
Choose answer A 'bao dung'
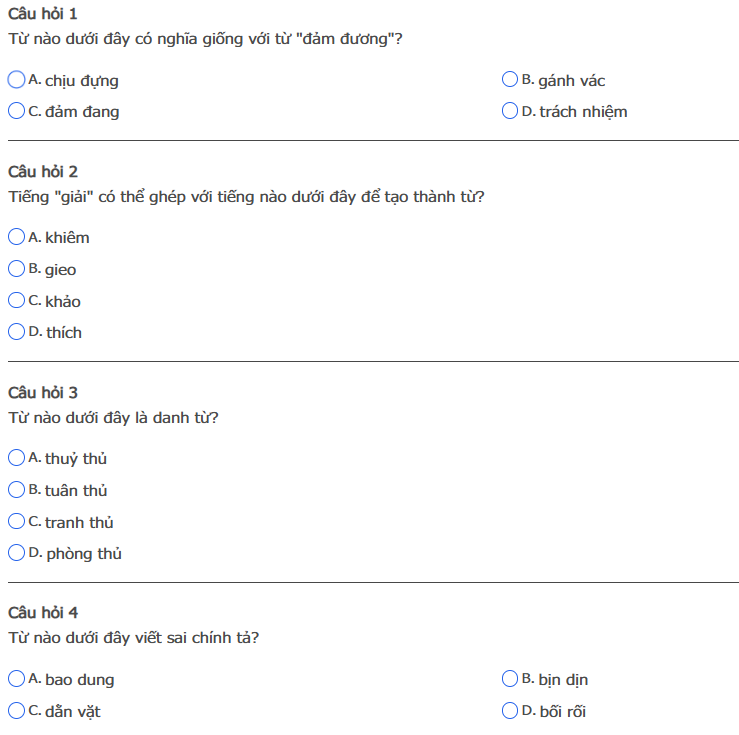[17, 679]
